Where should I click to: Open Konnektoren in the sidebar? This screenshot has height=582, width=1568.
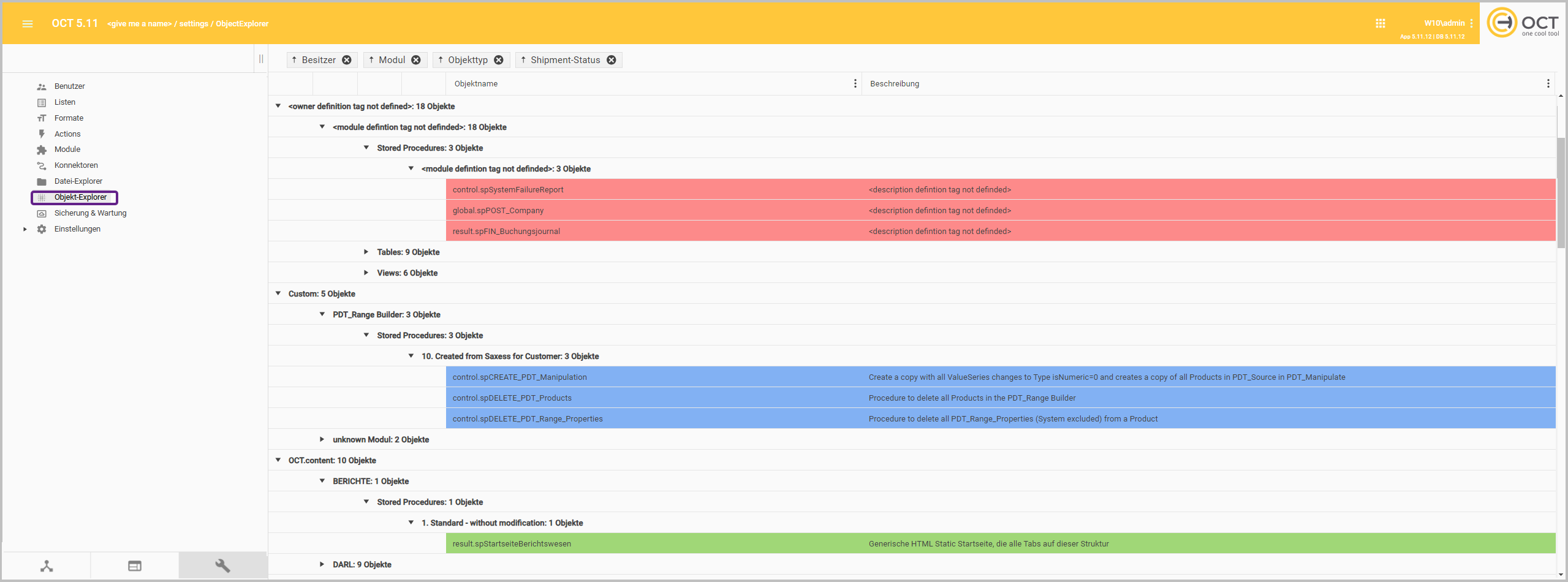coord(76,165)
